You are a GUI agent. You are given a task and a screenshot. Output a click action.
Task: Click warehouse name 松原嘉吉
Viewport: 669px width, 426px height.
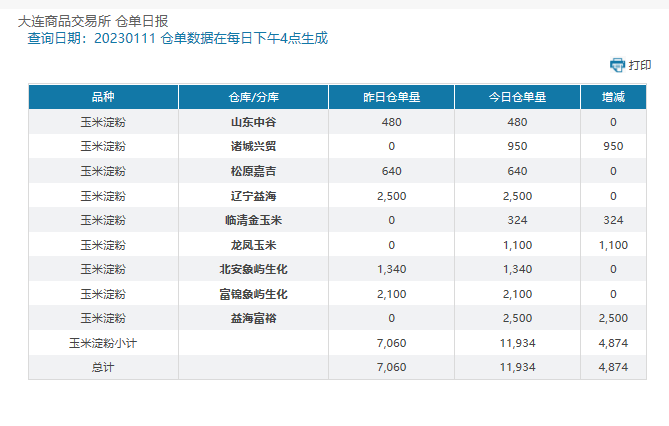(253, 171)
